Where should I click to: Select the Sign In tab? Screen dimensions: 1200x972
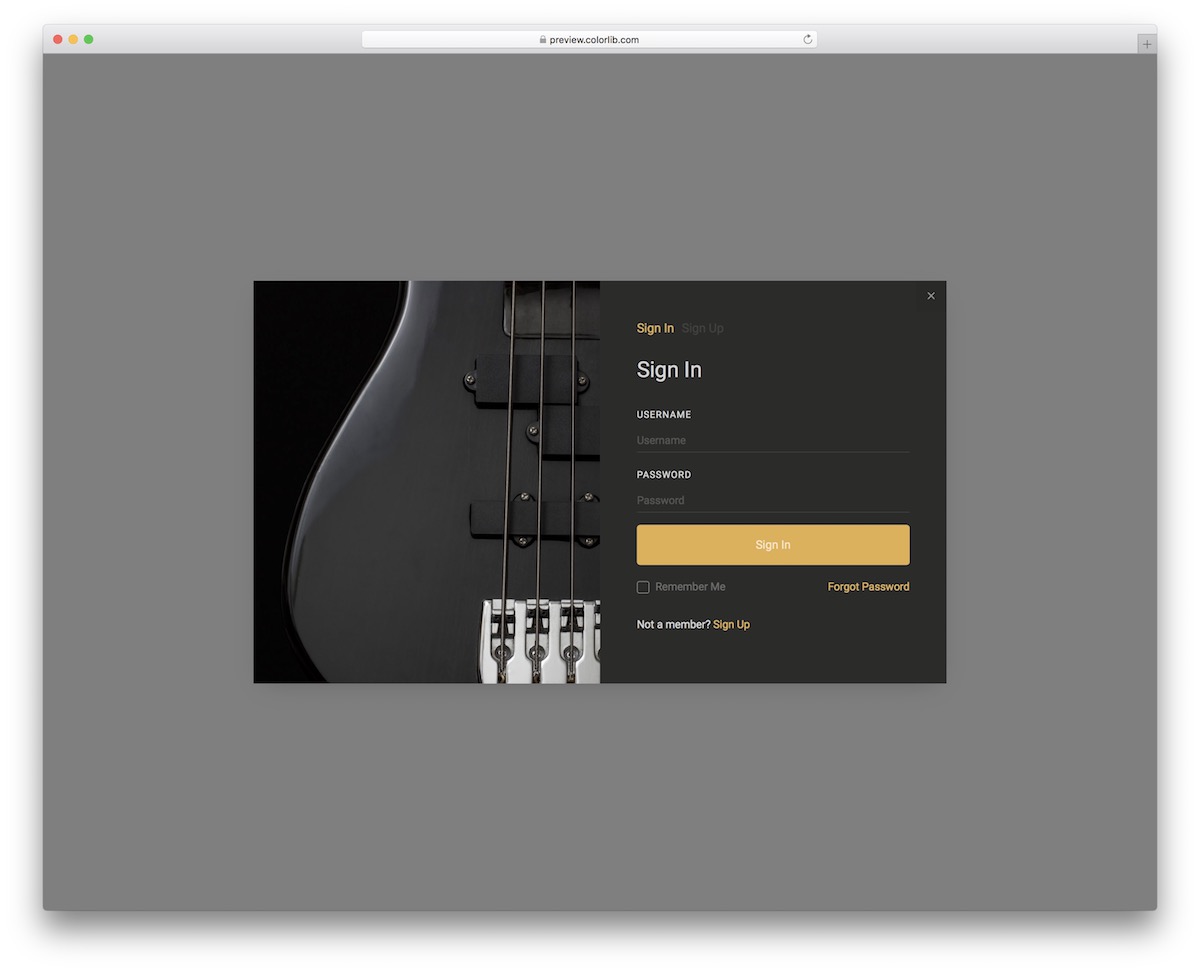655,328
